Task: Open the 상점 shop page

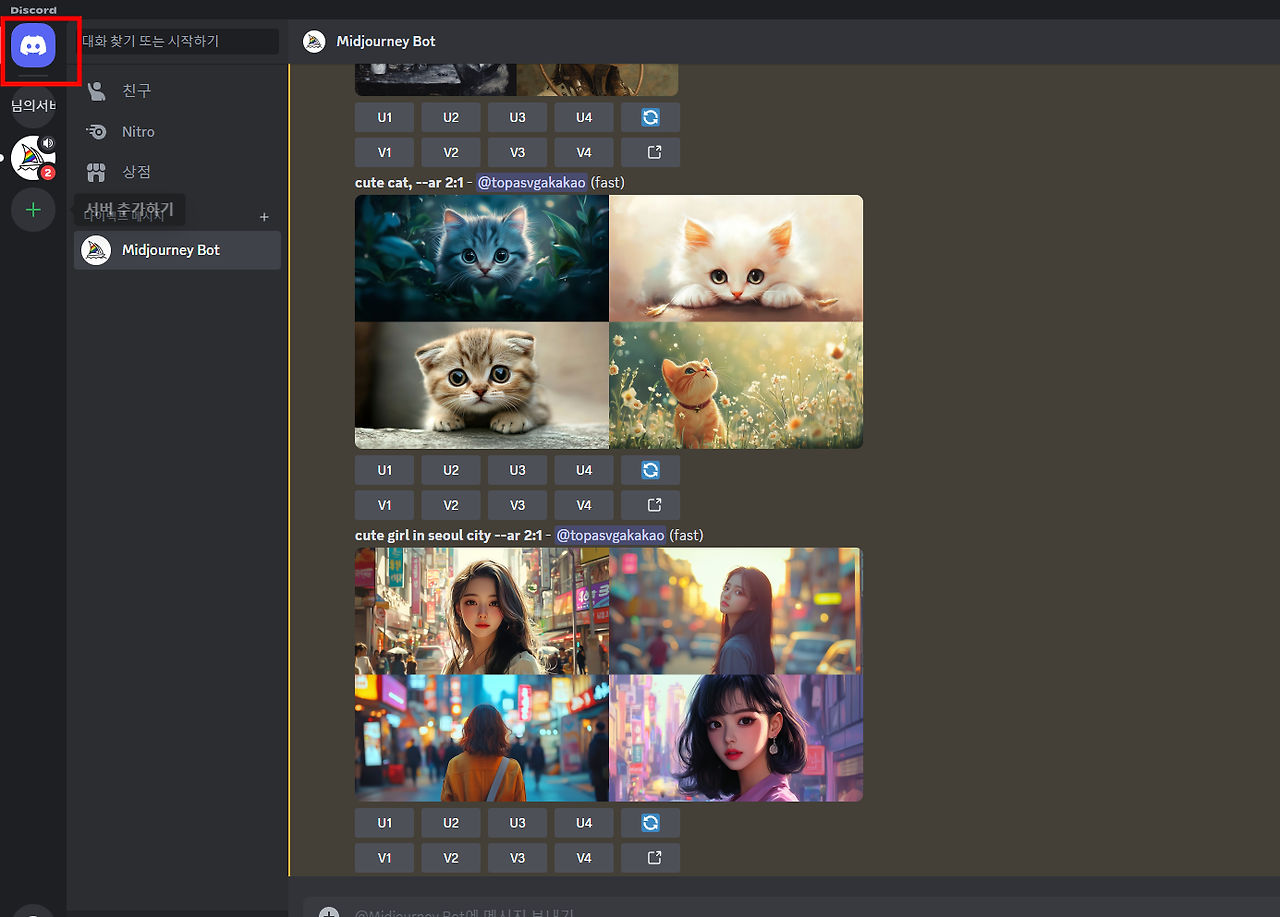Action: (x=177, y=172)
